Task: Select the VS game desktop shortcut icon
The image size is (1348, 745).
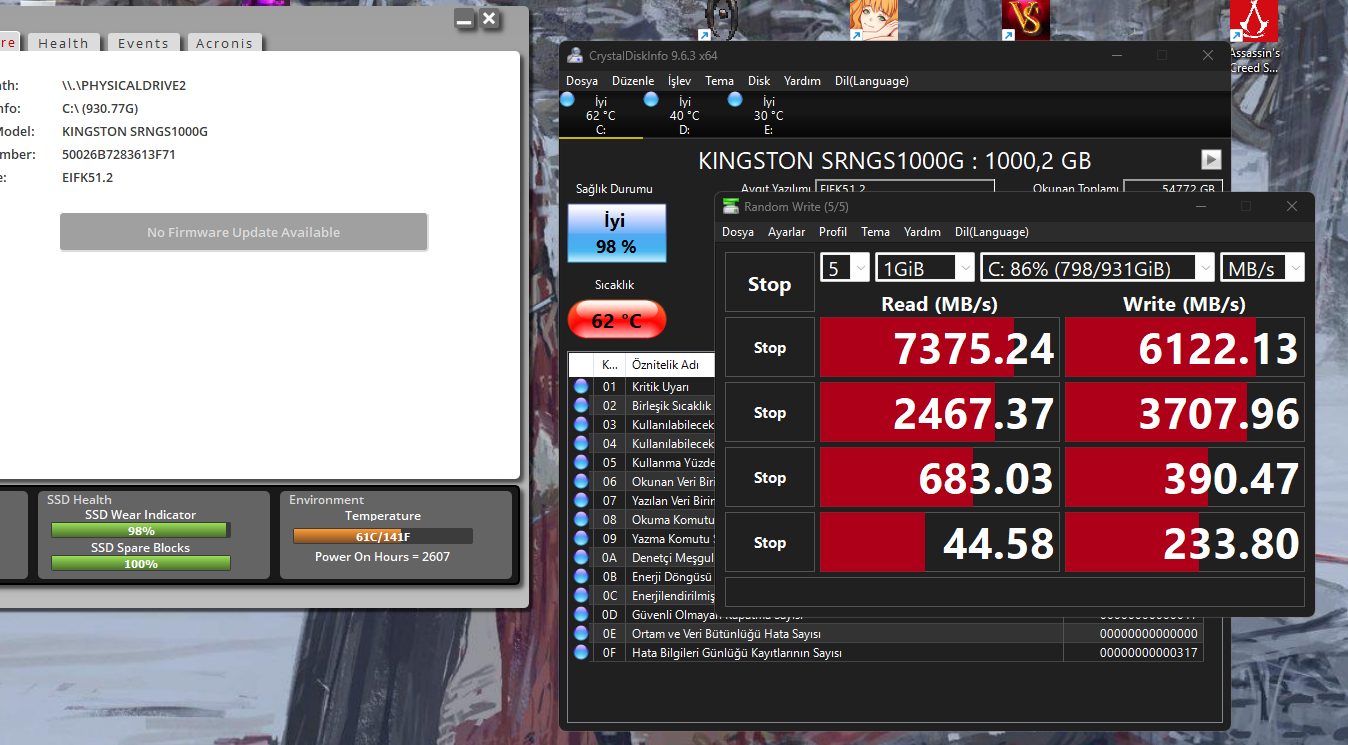Action: pos(1026,19)
